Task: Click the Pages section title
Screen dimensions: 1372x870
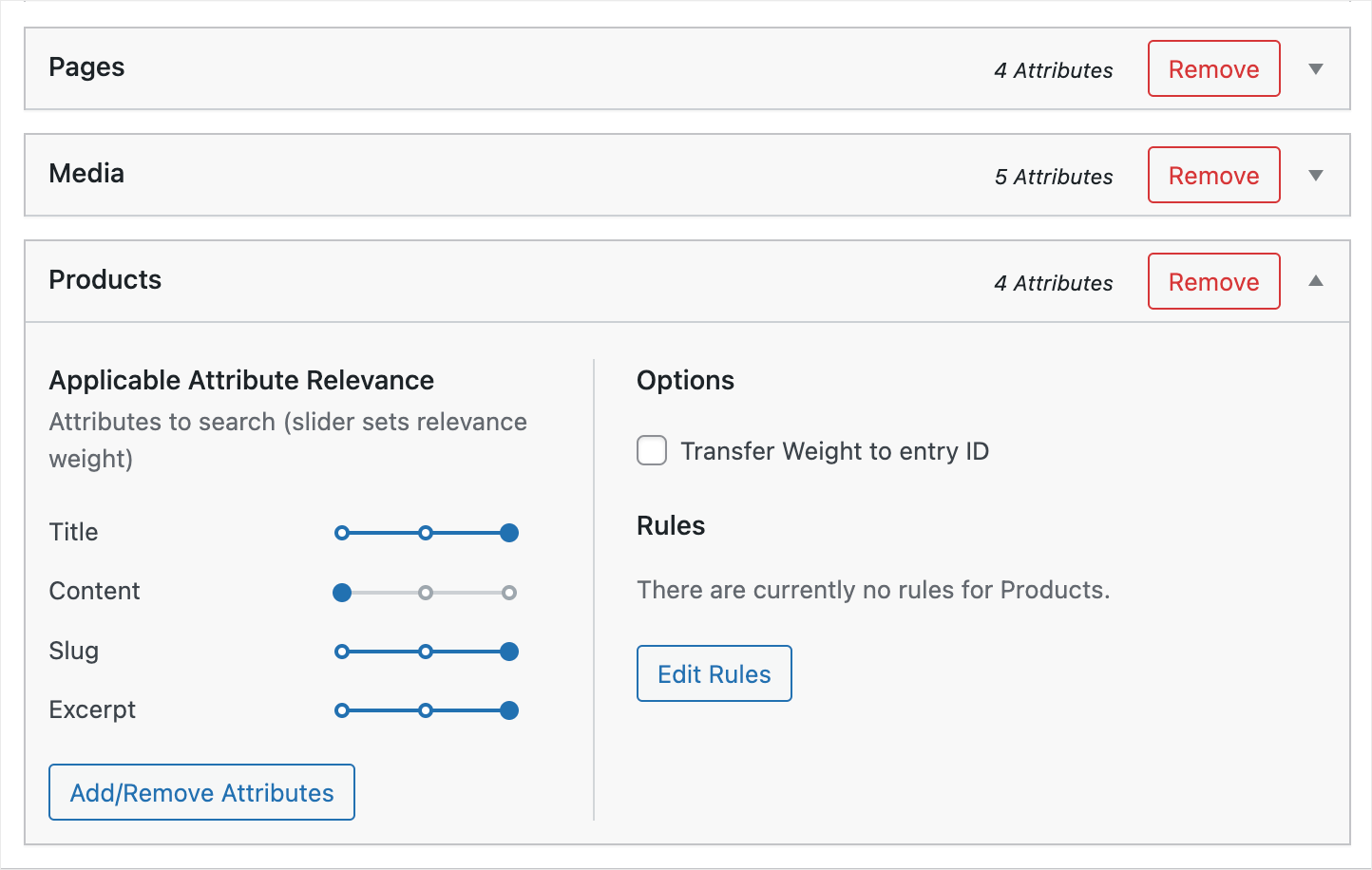Action: (x=86, y=68)
